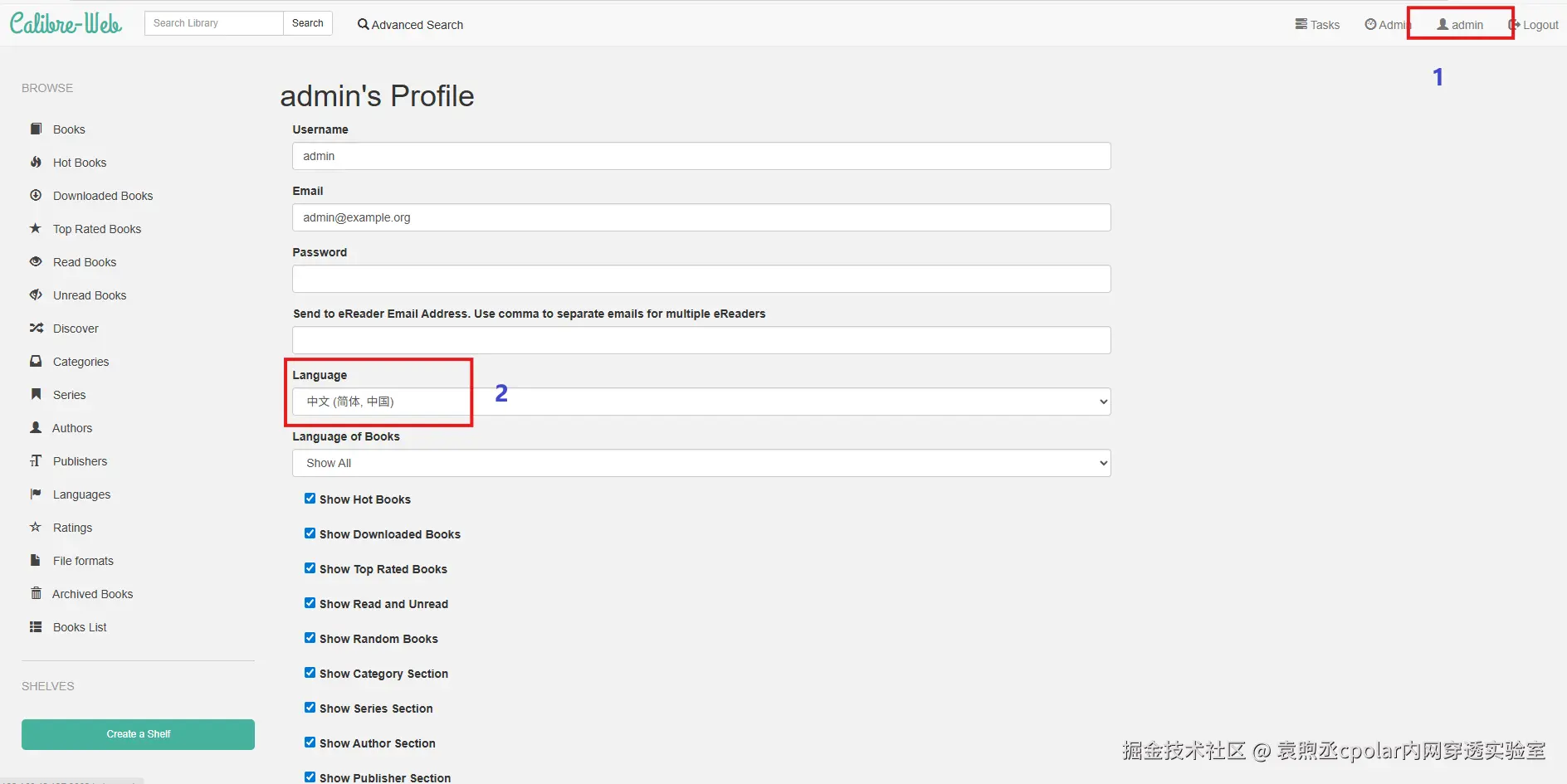Click the Hot Books flame icon

[36, 163]
